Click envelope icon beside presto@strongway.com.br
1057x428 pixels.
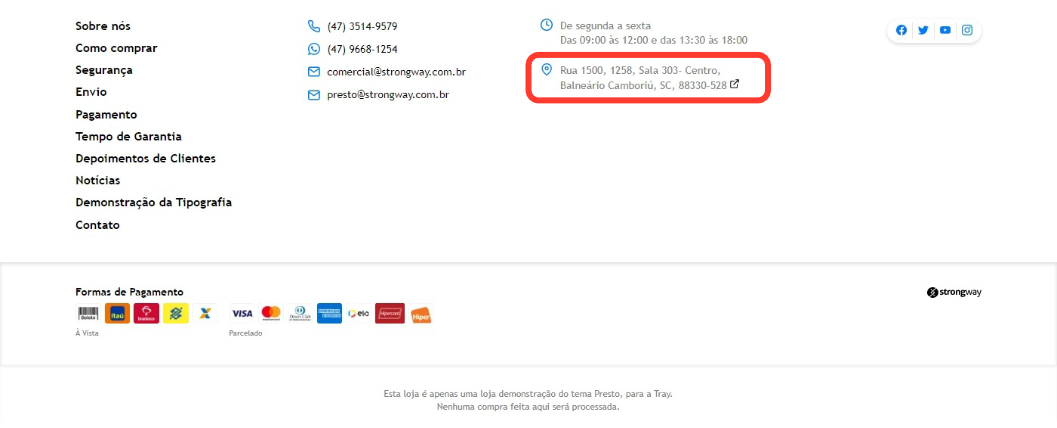tap(313, 95)
